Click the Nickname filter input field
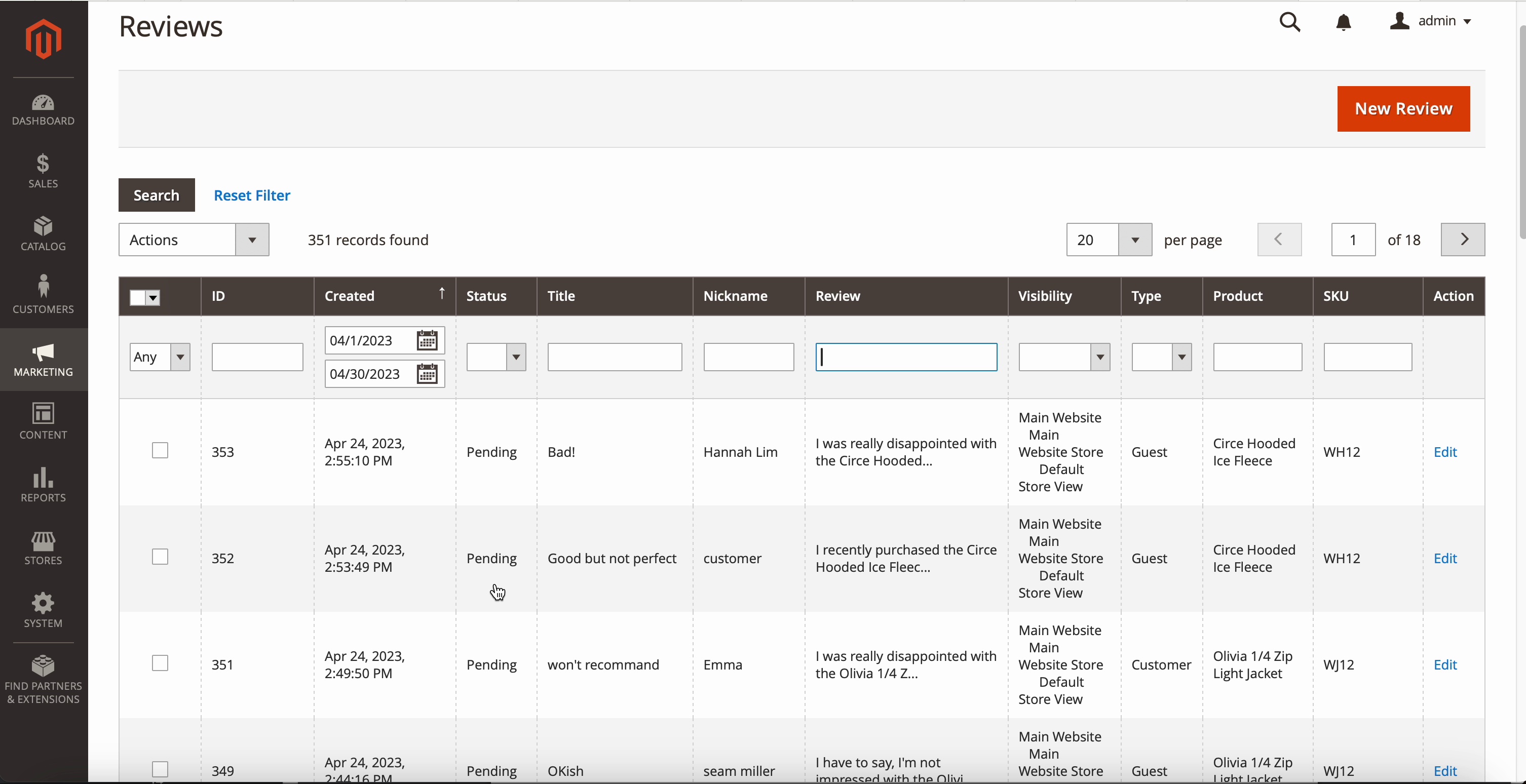This screenshot has width=1526, height=784. [748, 357]
